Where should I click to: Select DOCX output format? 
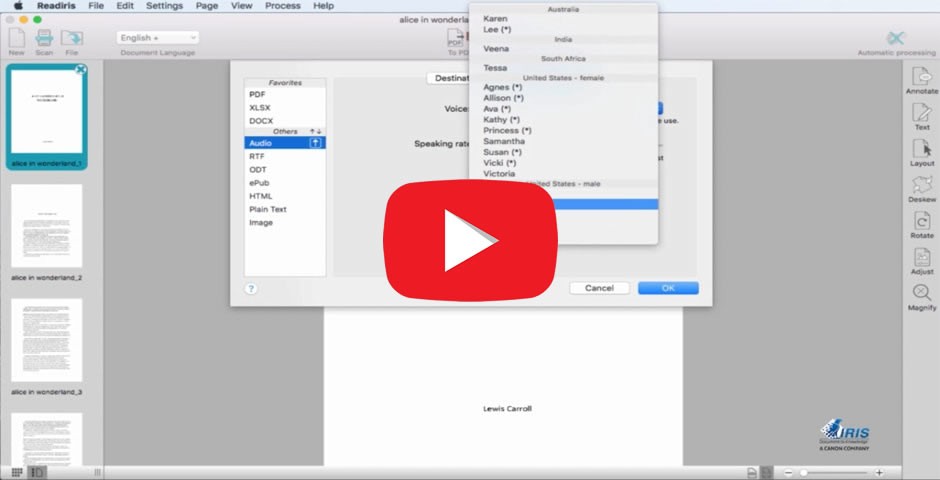(x=285, y=121)
